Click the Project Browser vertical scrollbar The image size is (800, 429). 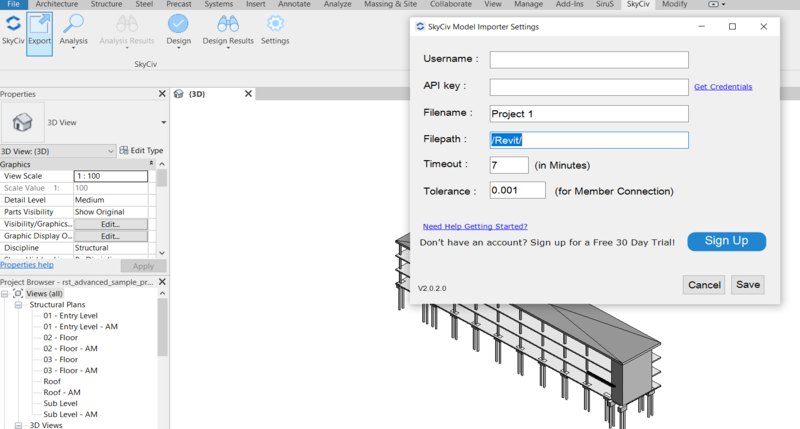click(x=162, y=327)
